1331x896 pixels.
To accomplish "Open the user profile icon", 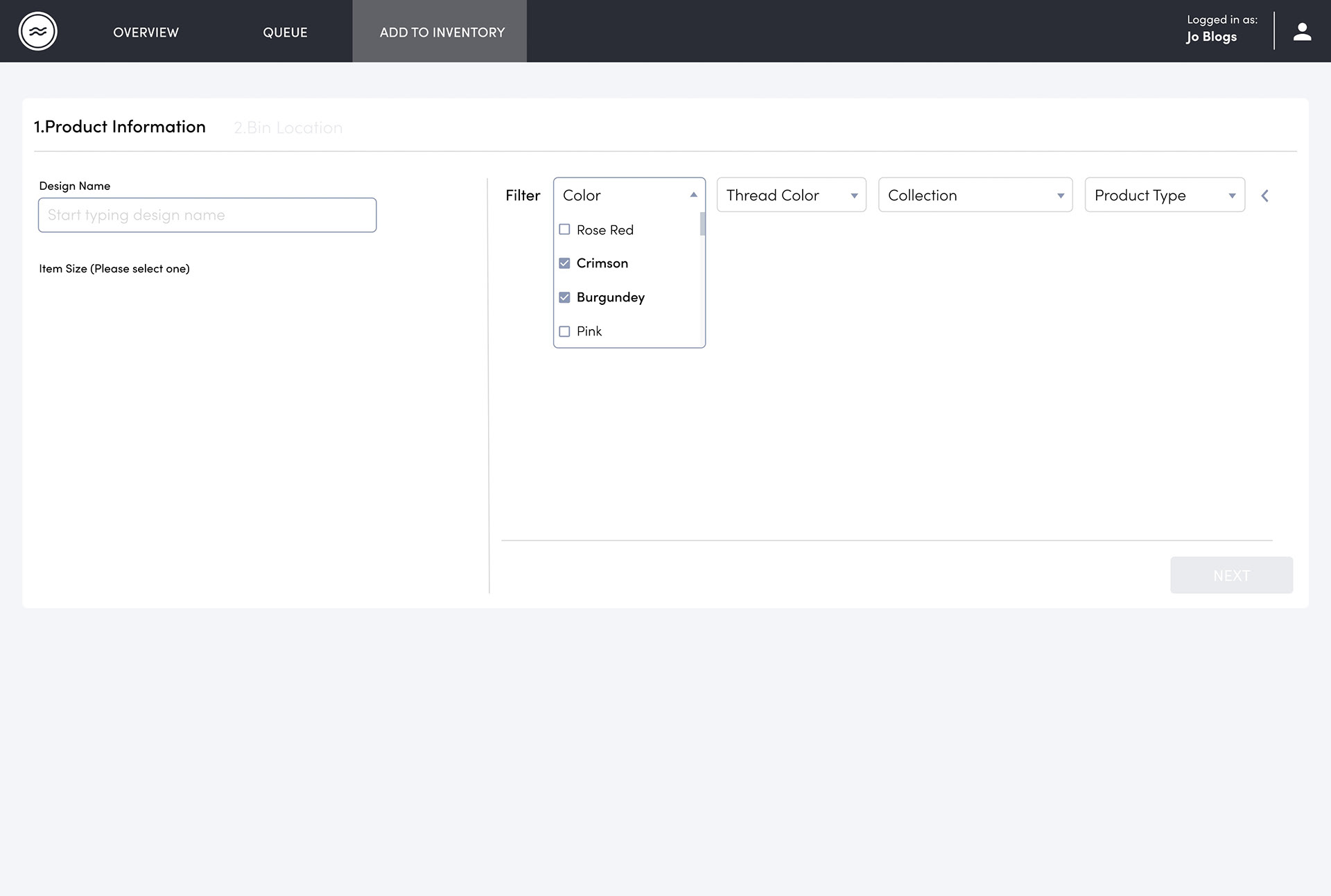I will click(1302, 32).
